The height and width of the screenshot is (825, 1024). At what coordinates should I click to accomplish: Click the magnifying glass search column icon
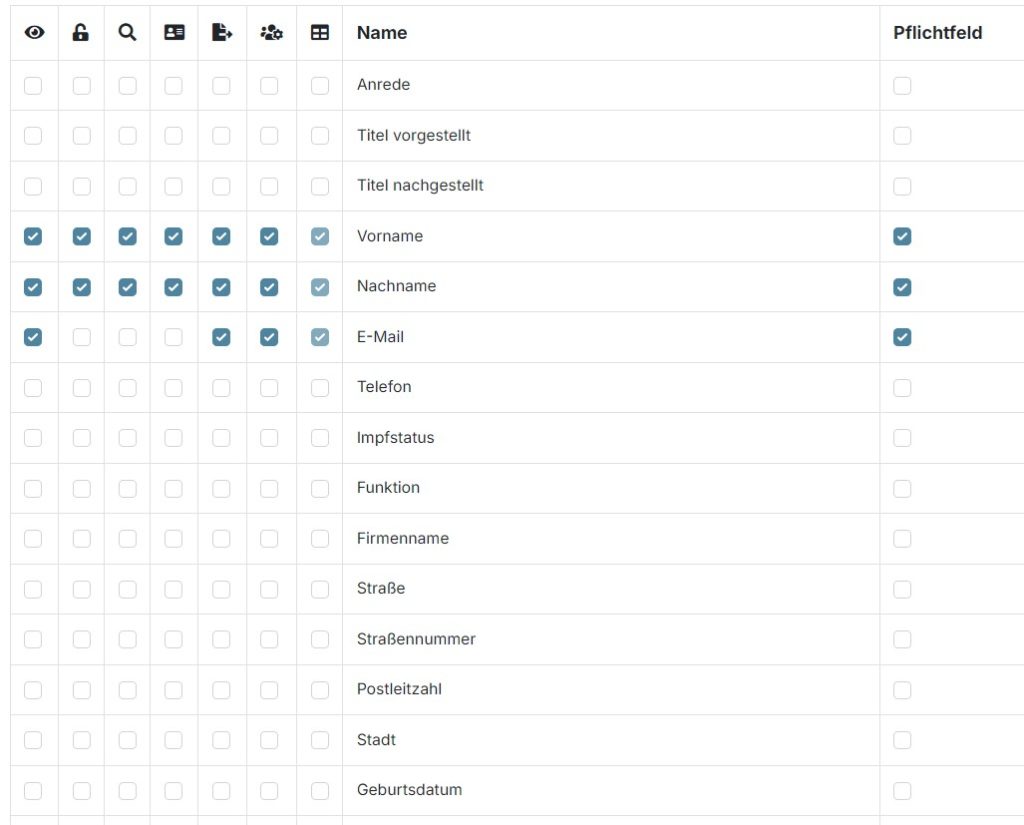127,33
